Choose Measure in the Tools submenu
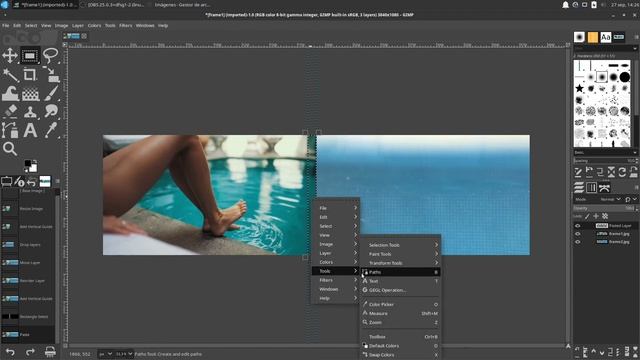640x360 pixels. [x=401, y=313]
